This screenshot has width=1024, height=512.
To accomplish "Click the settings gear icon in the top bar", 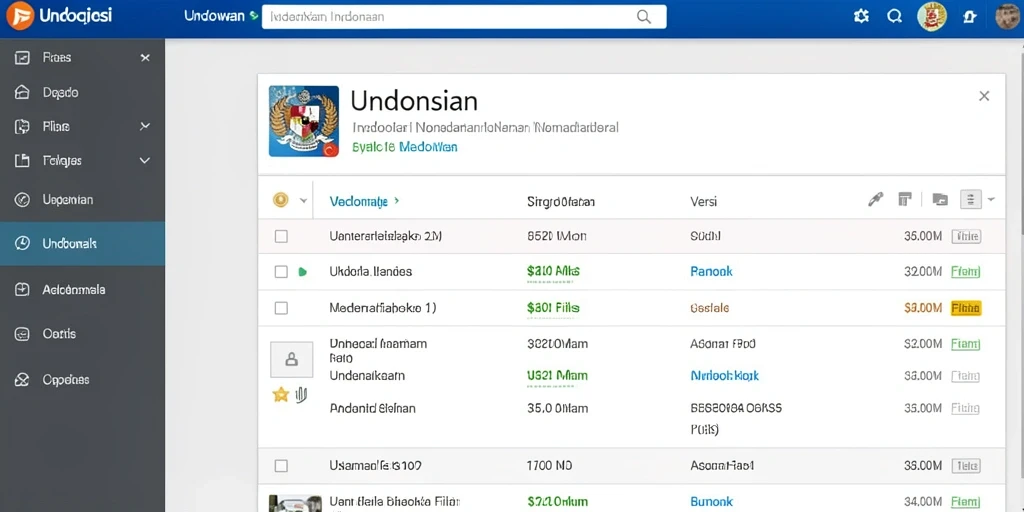I will [x=861, y=16].
